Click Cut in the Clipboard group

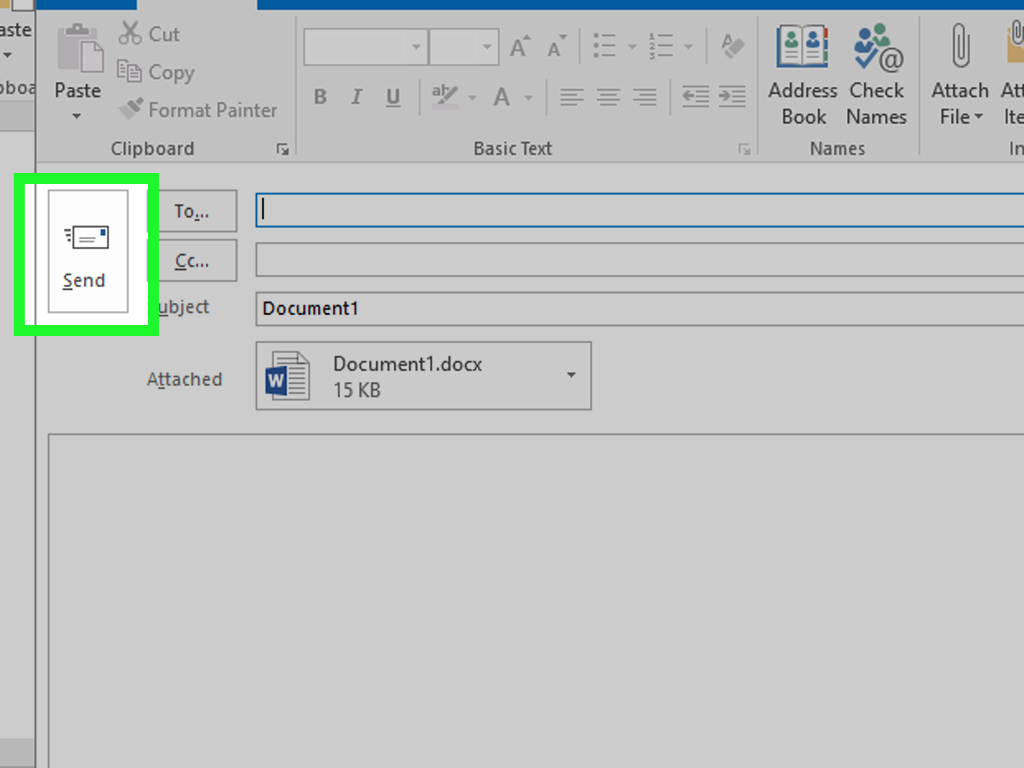[149, 33]
